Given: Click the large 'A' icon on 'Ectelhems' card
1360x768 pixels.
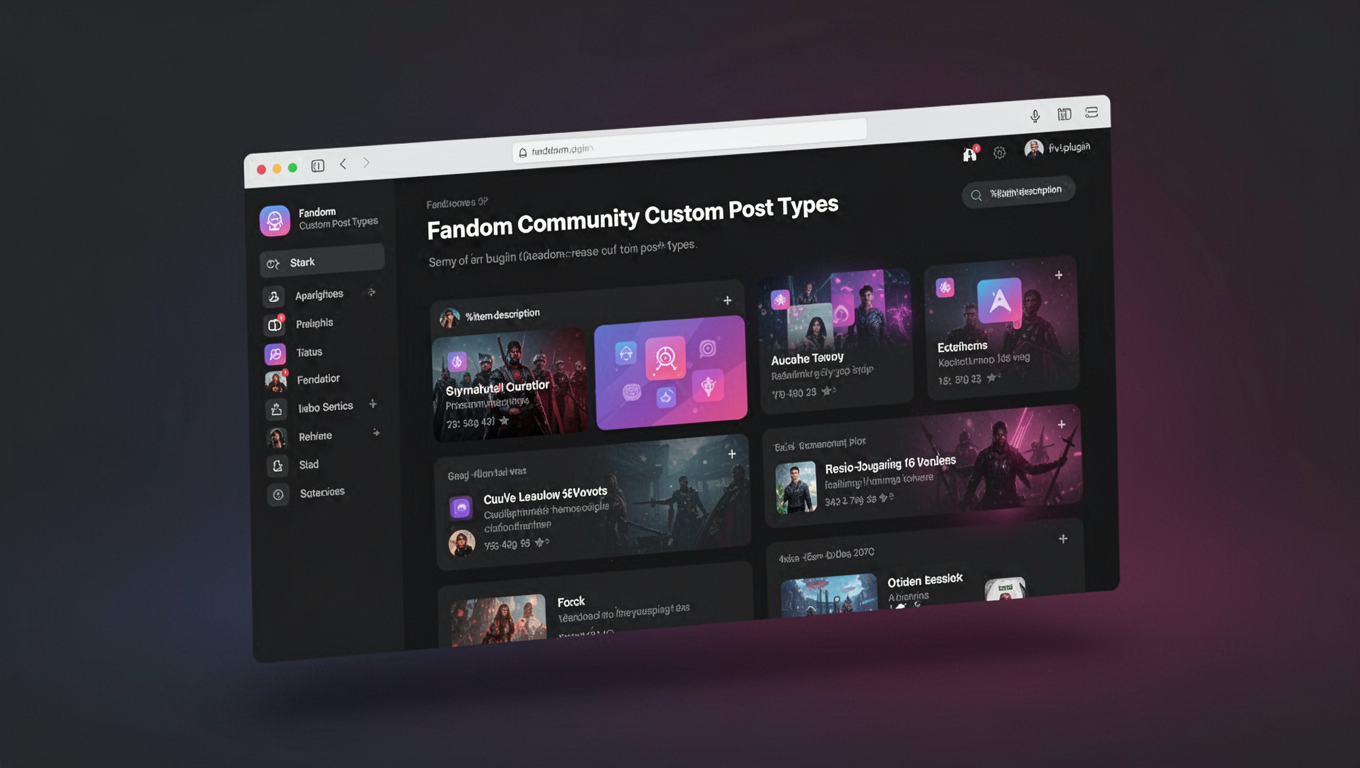Looking at the screenshot, I should click(x=1000, y=303).
